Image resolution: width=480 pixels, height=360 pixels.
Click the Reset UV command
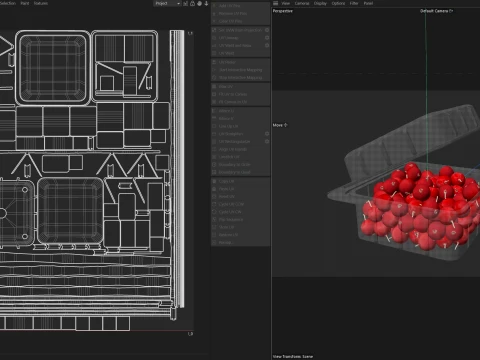240,196
